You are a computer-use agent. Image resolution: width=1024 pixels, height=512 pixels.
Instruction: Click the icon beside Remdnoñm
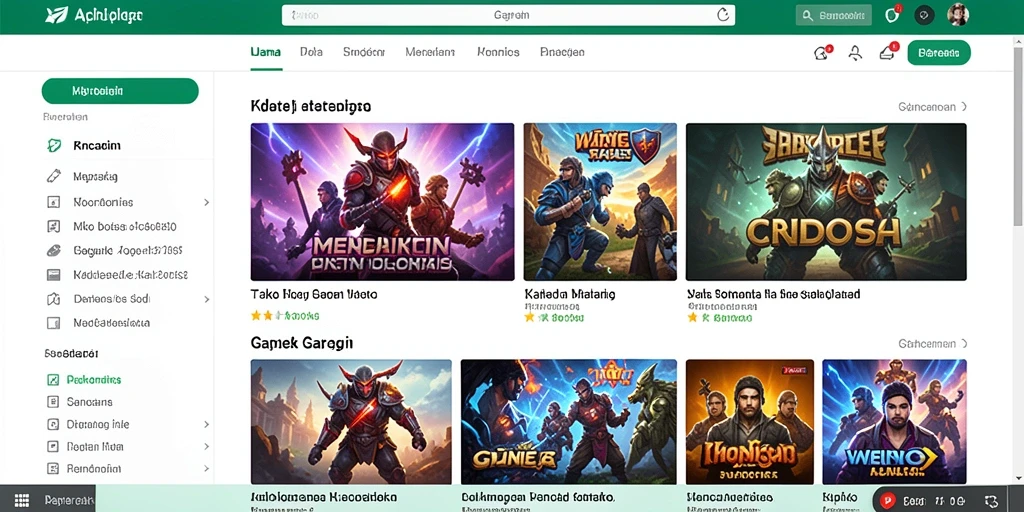click(54, 469)
